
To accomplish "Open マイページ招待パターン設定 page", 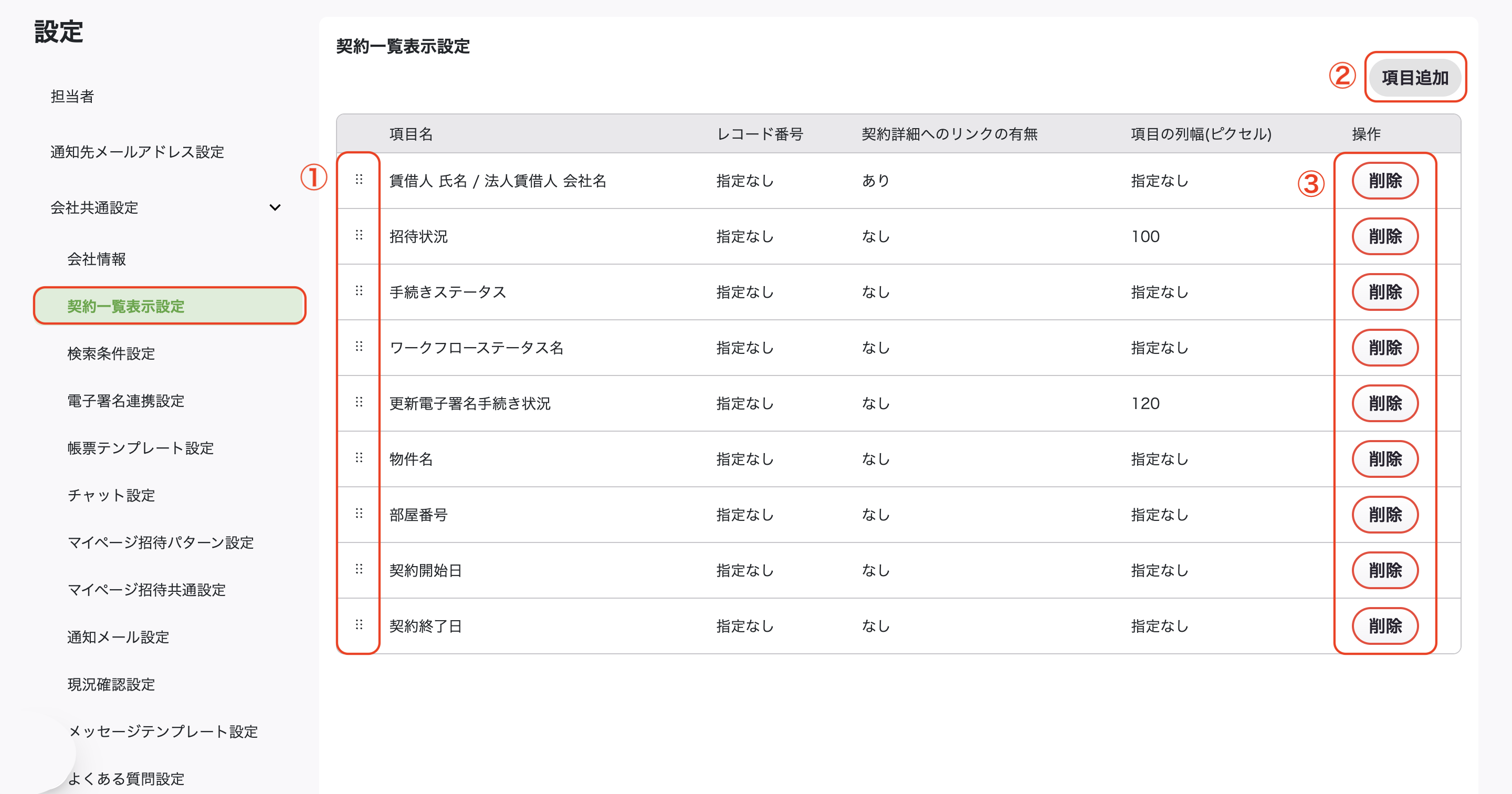I will [x=161, y=542].
